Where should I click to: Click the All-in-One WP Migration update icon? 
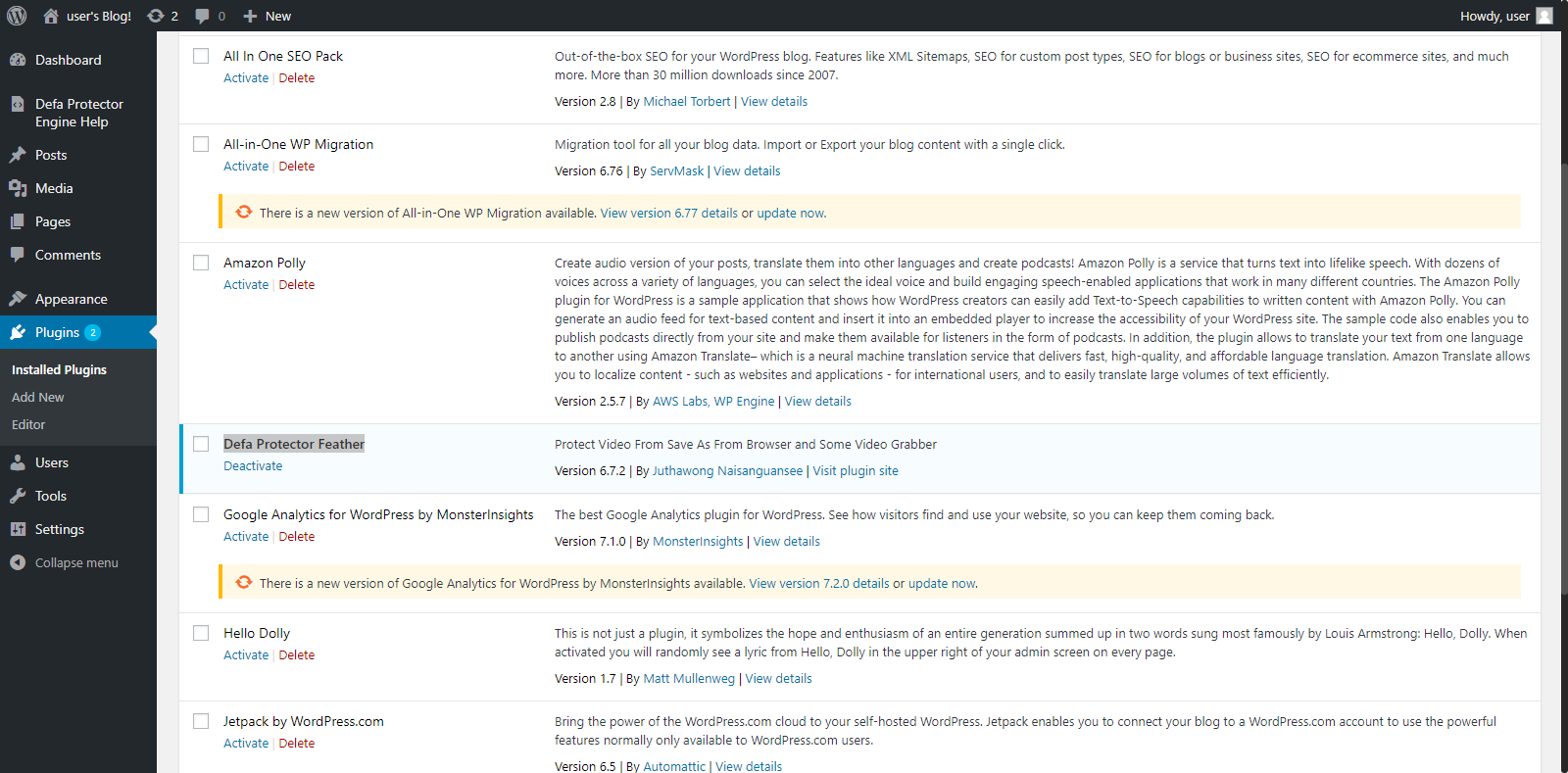click(x=244, y=212)
